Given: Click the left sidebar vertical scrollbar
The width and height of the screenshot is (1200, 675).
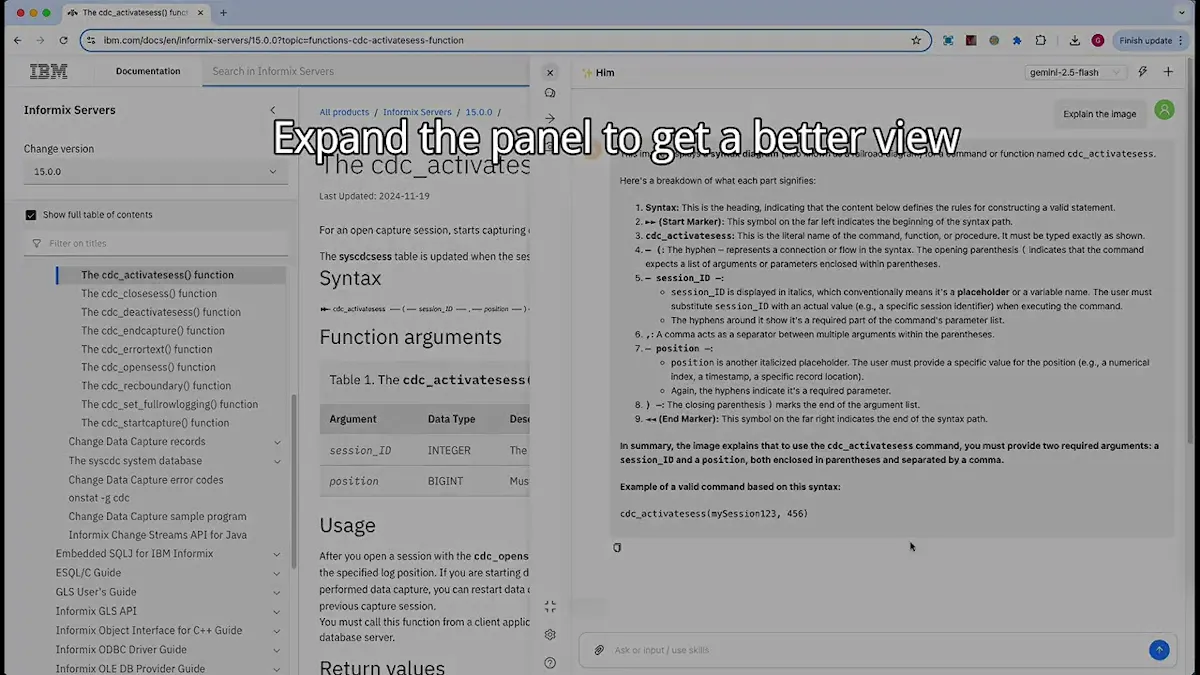Looking at the screenshot, I should (x=293, y=480).
